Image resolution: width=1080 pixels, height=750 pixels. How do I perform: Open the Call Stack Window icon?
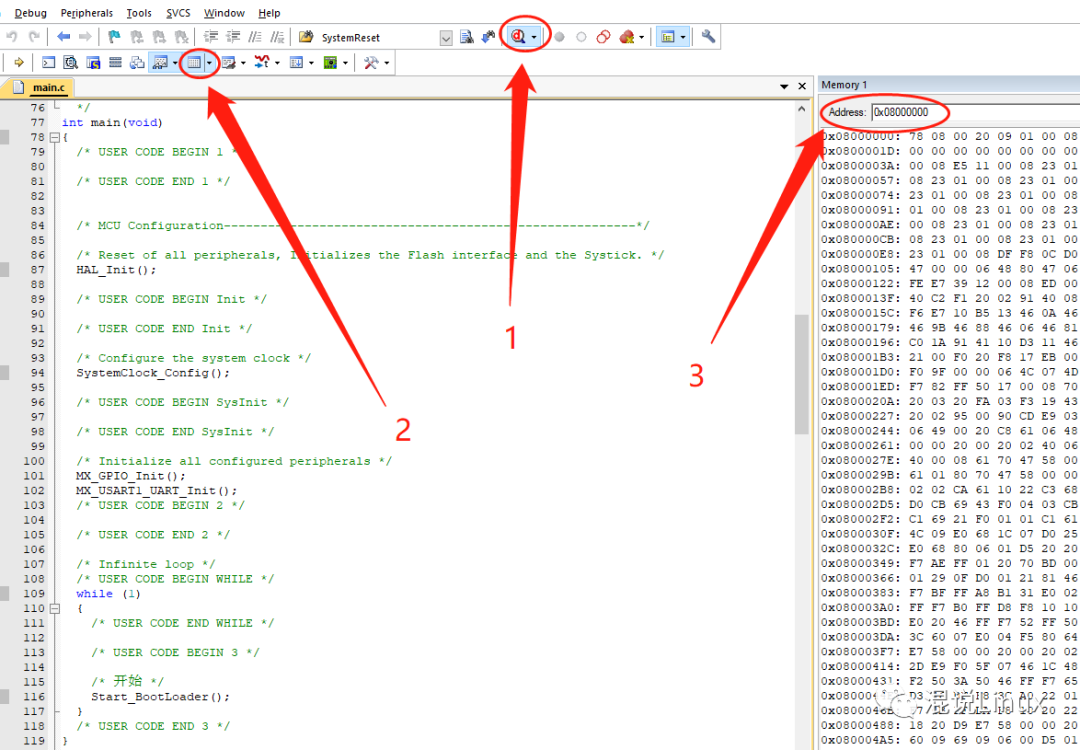[x=137, y=63]
